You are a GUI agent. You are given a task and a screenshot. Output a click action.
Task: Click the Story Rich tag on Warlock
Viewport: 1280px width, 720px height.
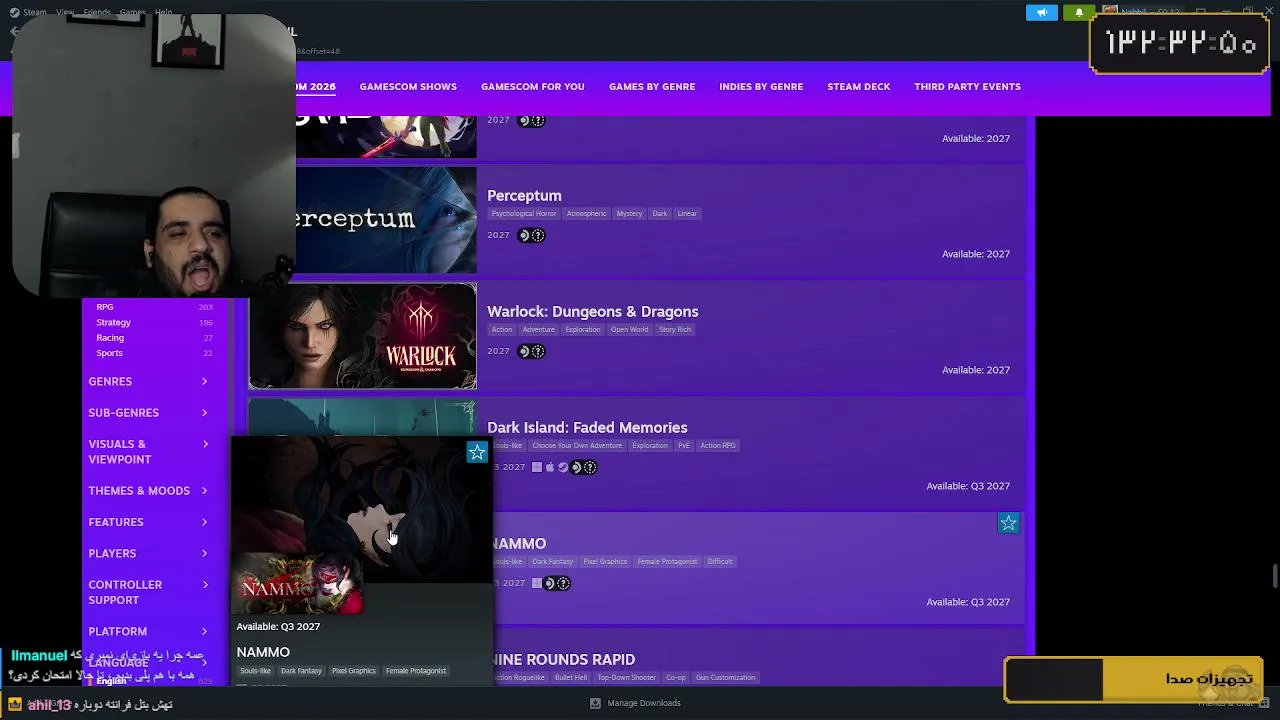(x=675, y=330)
